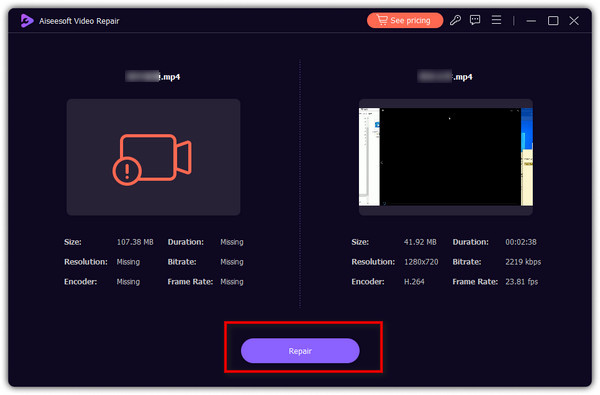Open the hamburger menu icon
Image resolution: width=600 pixels, height=395 pixels.
496,20
